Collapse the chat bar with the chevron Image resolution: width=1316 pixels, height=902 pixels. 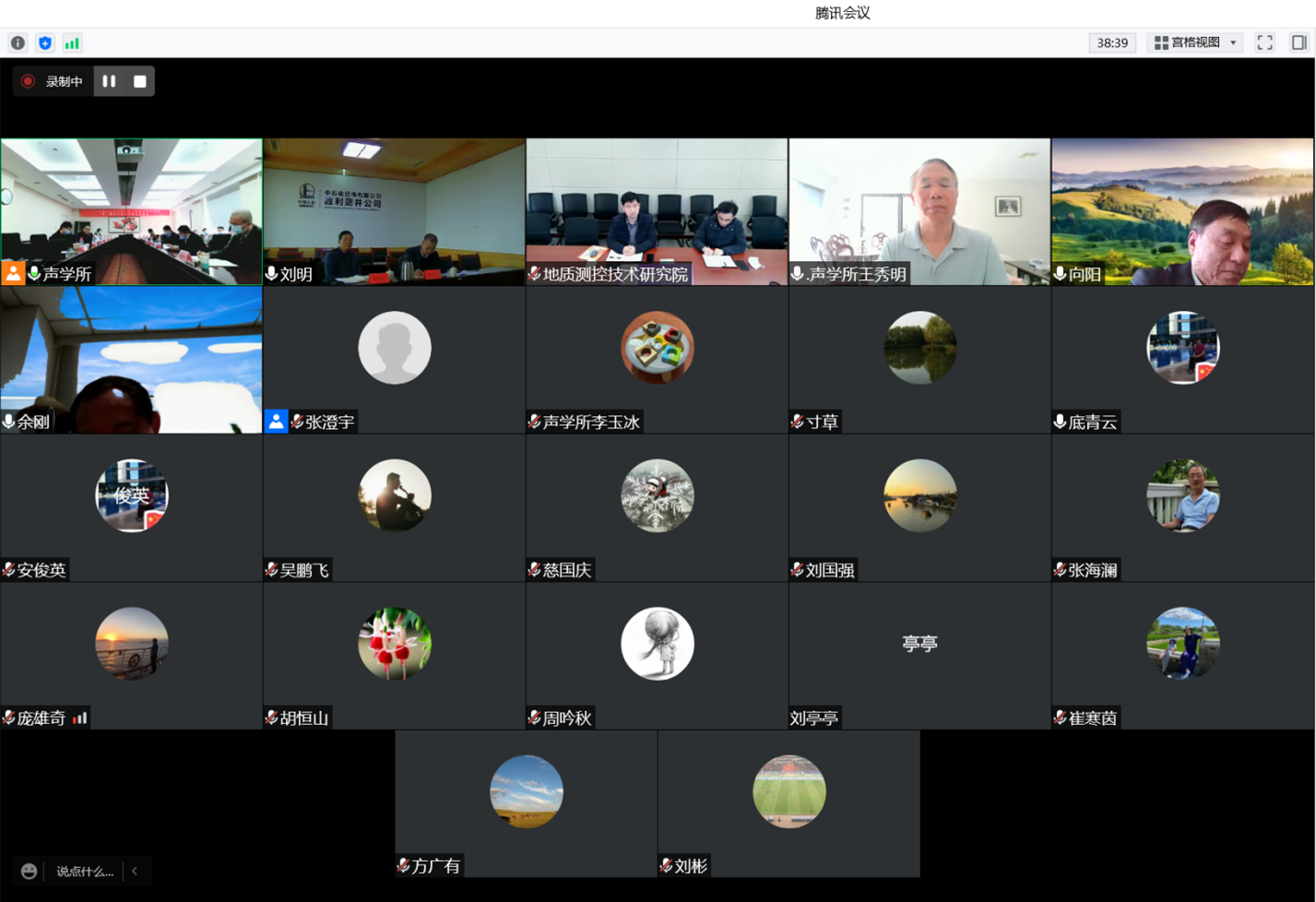point(135,871)
